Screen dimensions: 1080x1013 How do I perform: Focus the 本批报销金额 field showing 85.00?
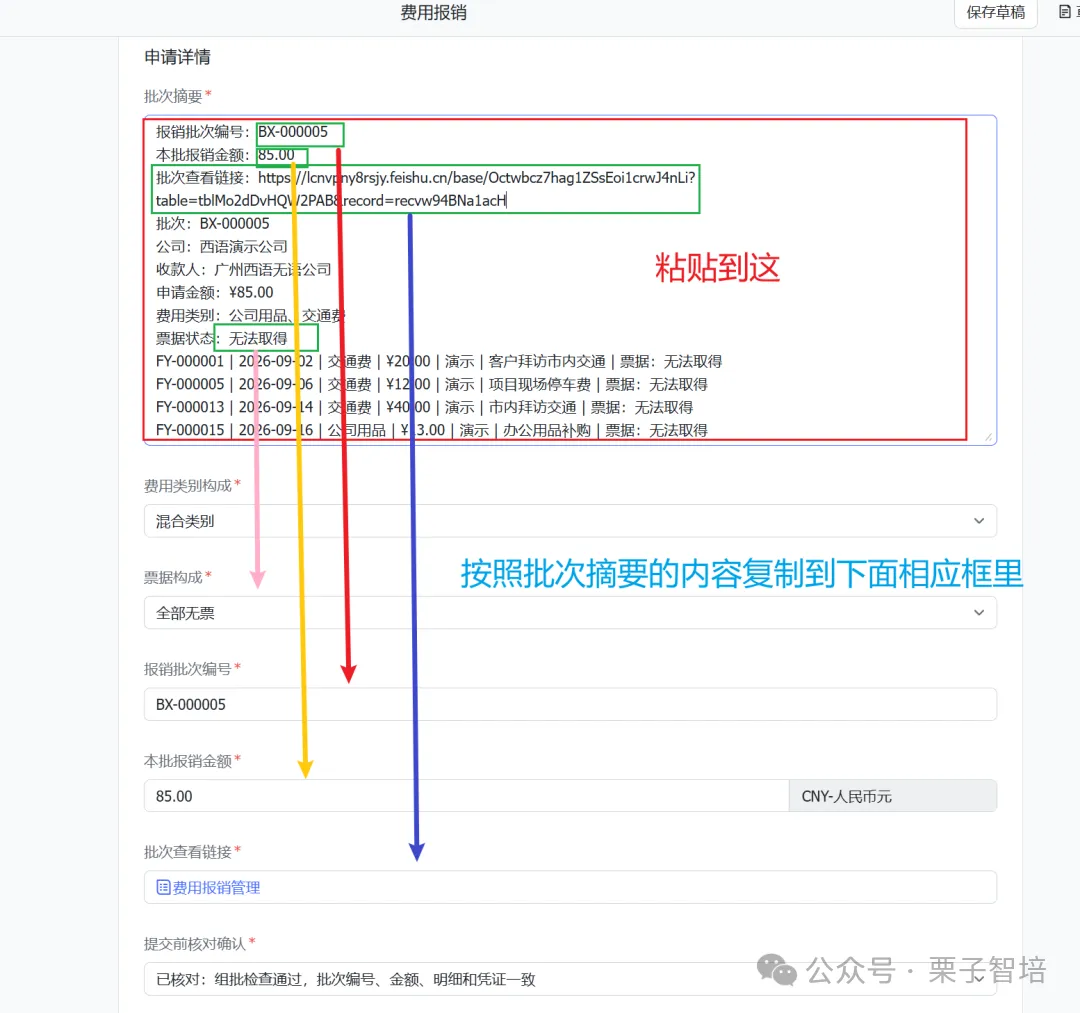pyautogui.click(x=466, y=796)
